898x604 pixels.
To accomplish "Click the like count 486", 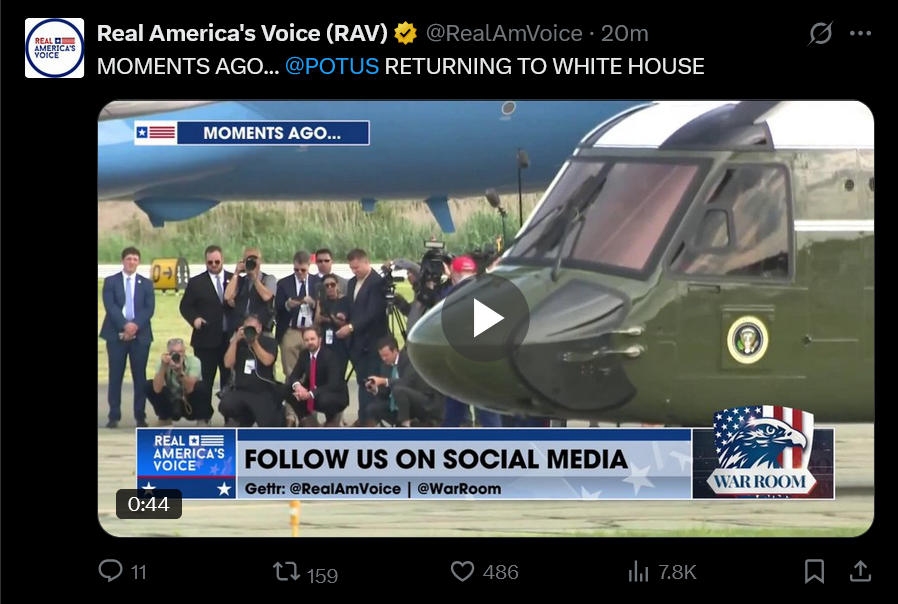I will pyautogui.click(x=501, y=572).
